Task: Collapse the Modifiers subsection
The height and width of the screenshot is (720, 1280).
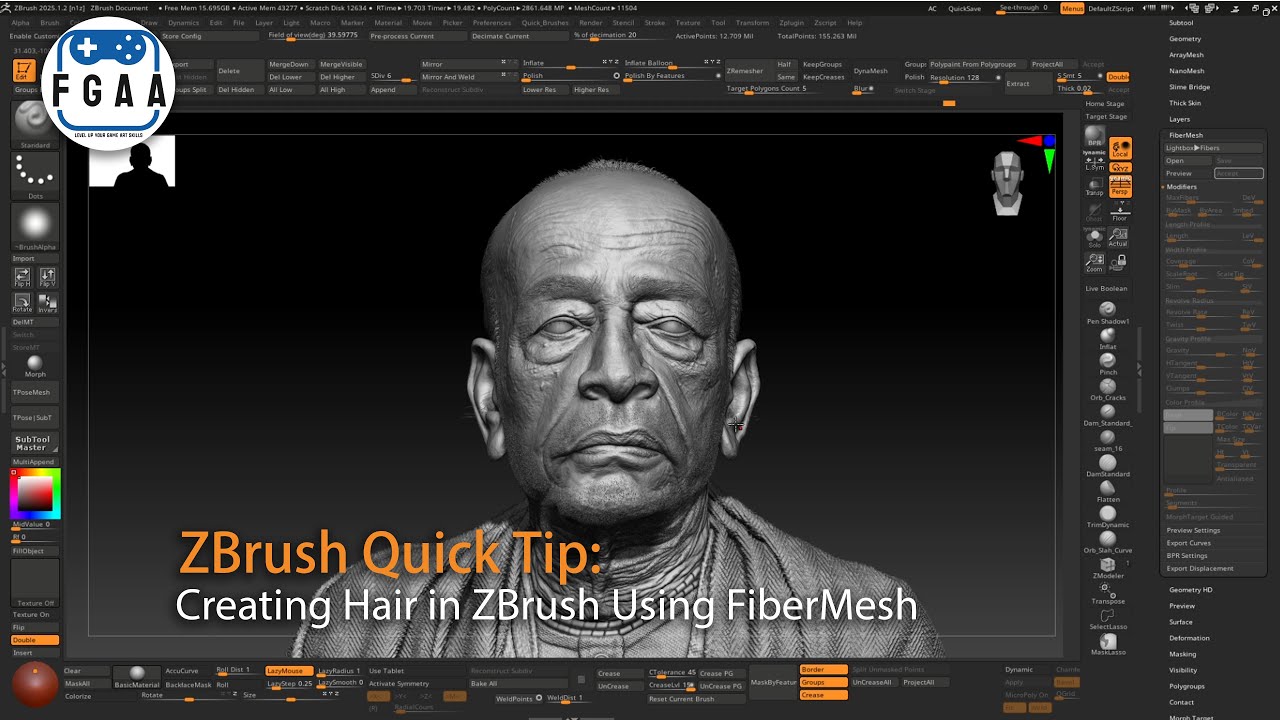Action: click(x=1182, y=187)
